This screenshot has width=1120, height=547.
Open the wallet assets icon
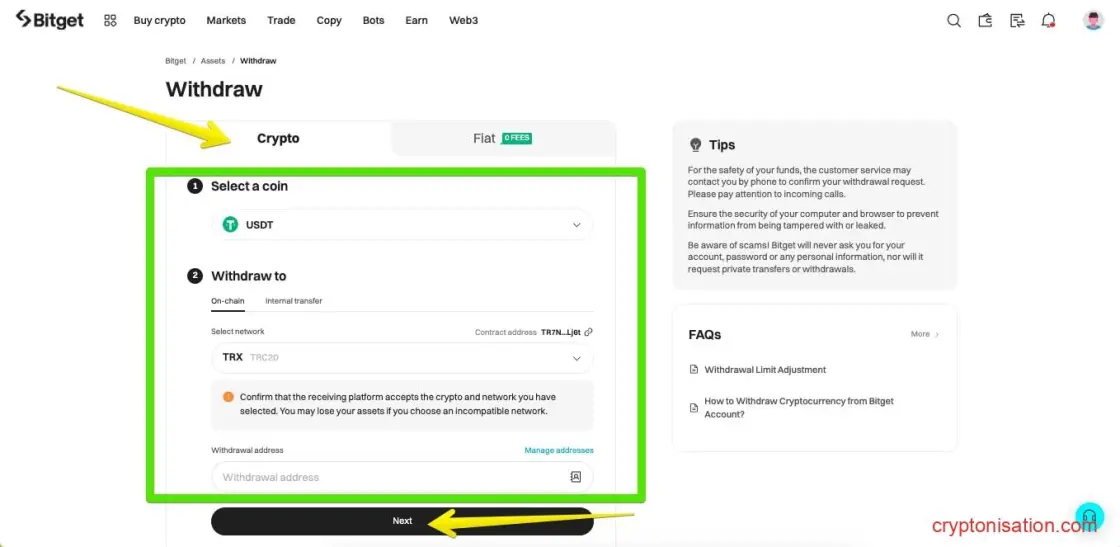986,21
